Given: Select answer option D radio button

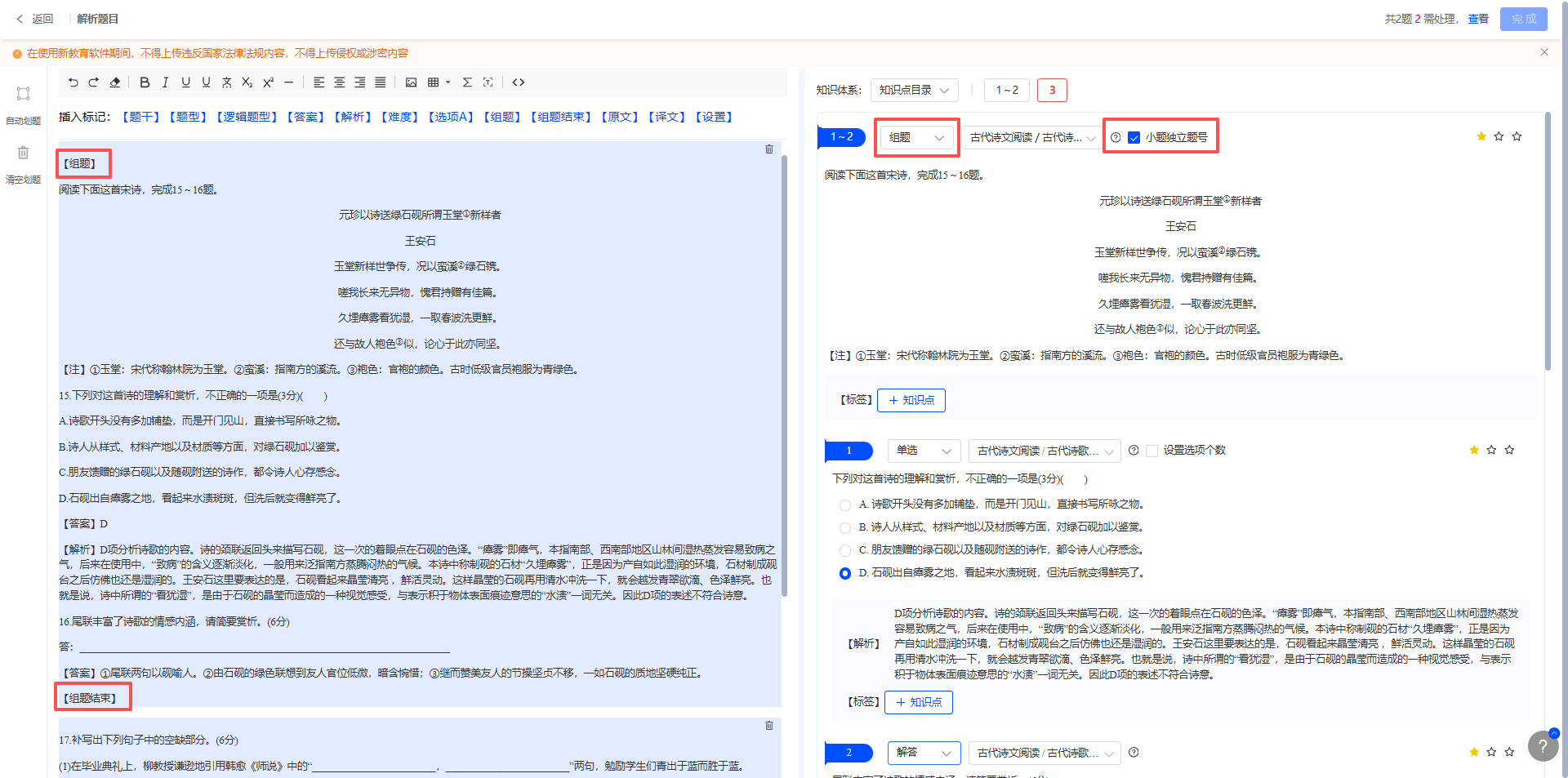Looking at the screenshot, I should [x=845, y=574].
